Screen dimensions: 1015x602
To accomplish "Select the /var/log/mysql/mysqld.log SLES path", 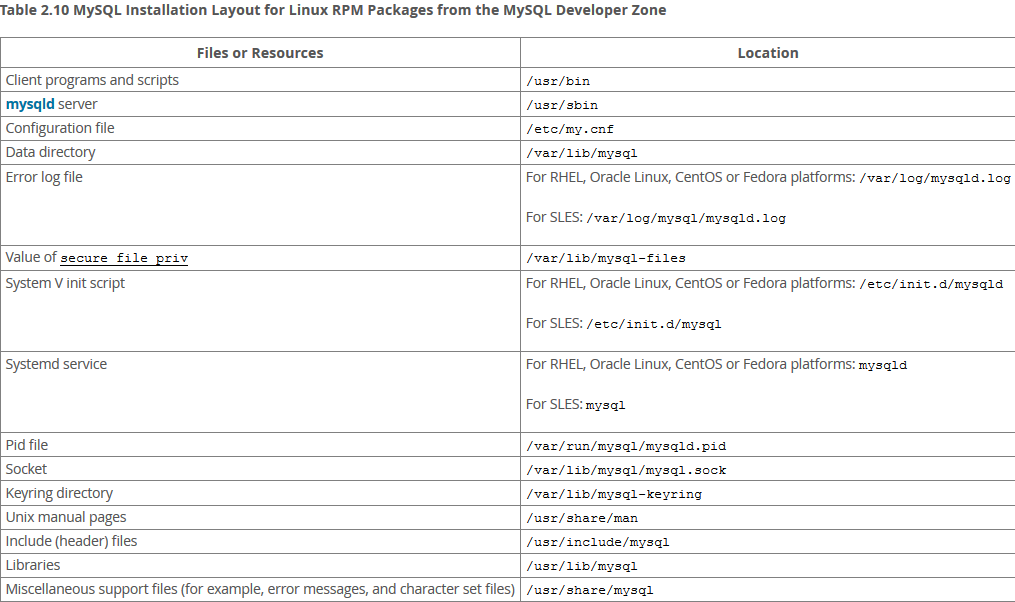I will 686,218.
